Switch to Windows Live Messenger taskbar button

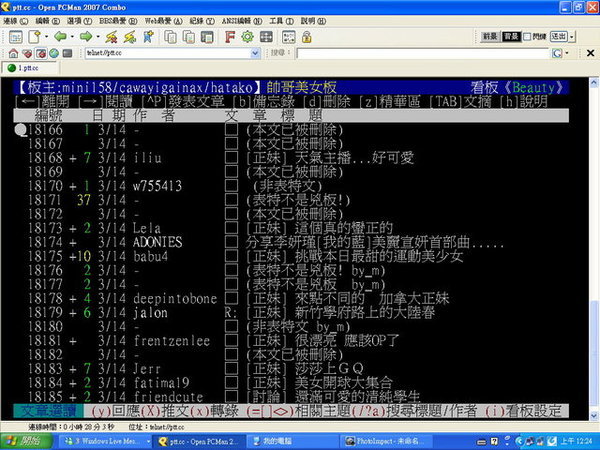[x=106, y=441]
